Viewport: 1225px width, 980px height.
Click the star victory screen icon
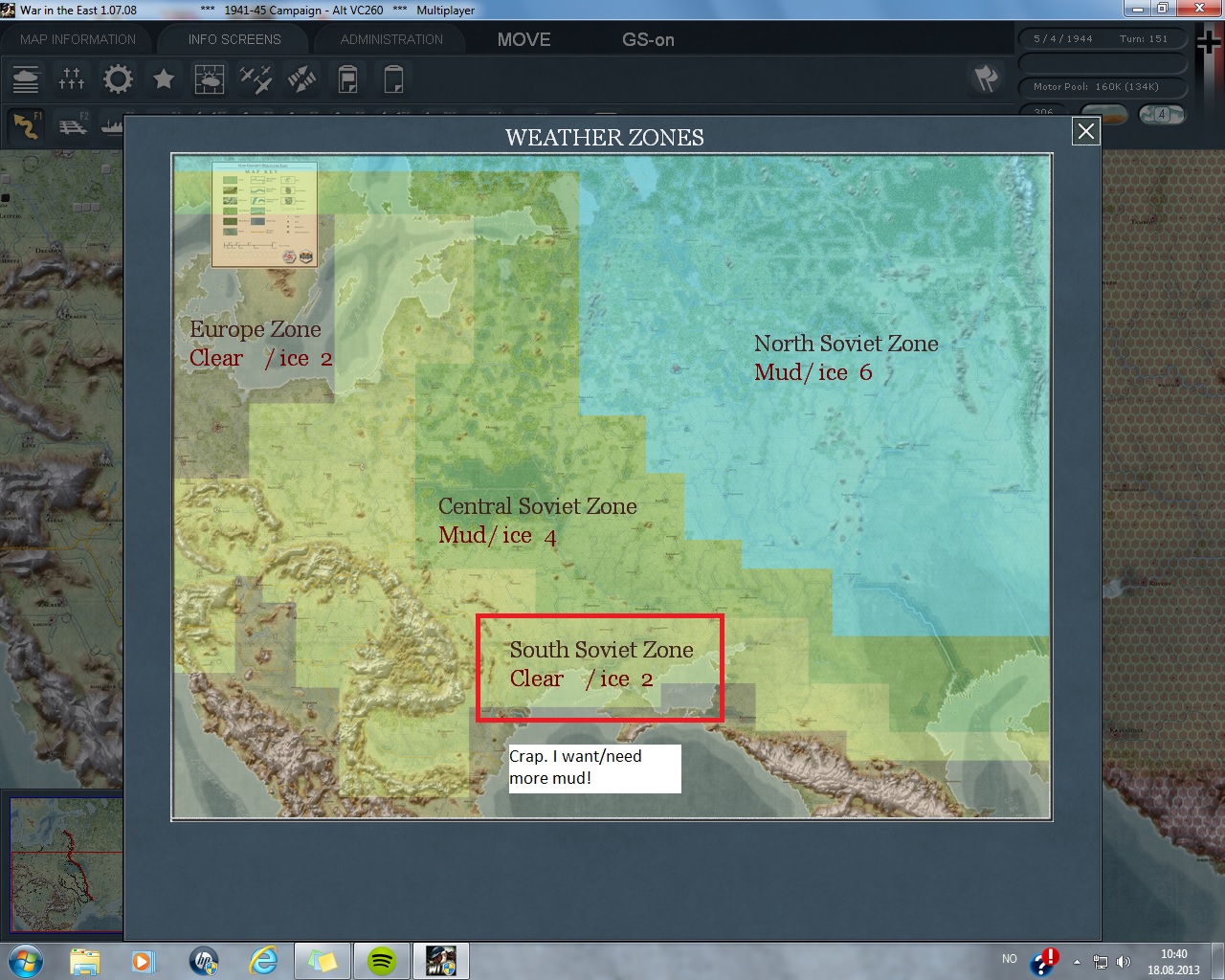164,78
